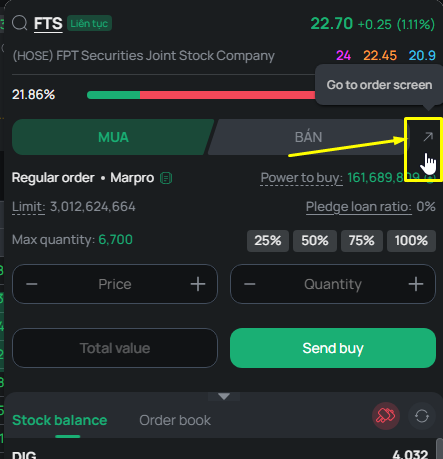Screen dimensions: 443x459
Task: Switch to the Order book tab
Action: click(175, 420)
